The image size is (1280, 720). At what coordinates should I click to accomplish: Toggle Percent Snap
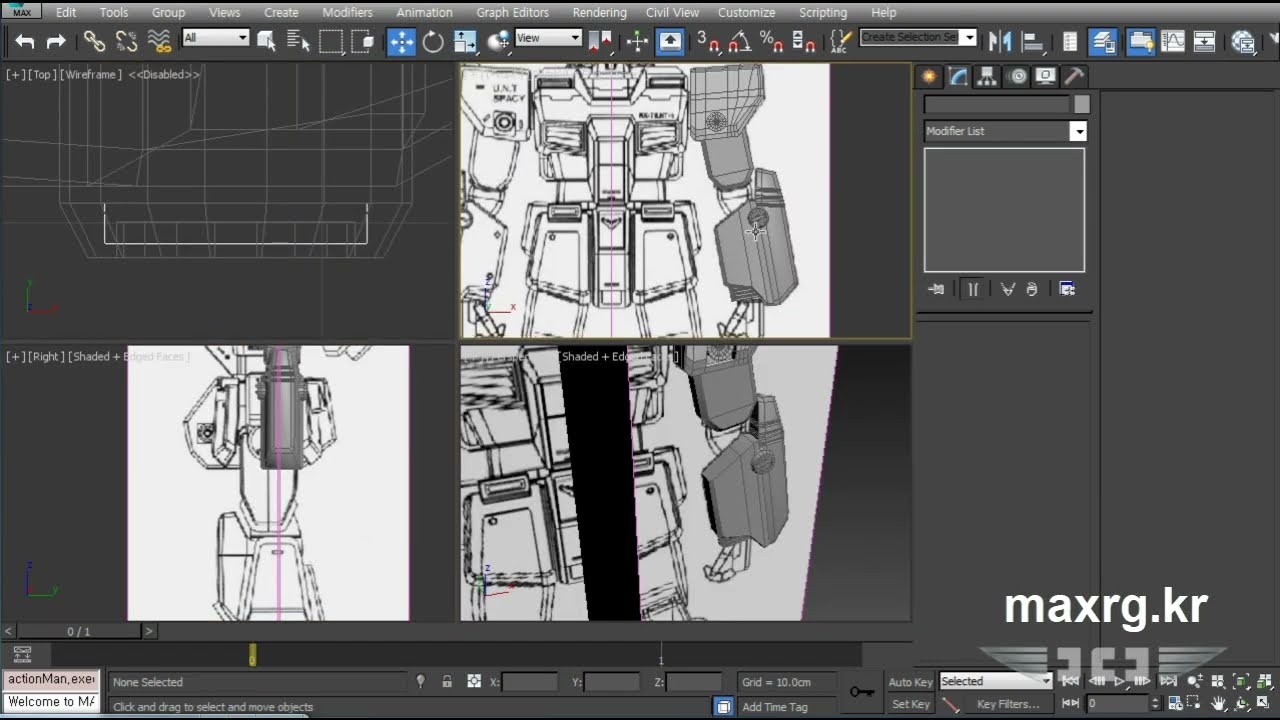coord(771,41)
